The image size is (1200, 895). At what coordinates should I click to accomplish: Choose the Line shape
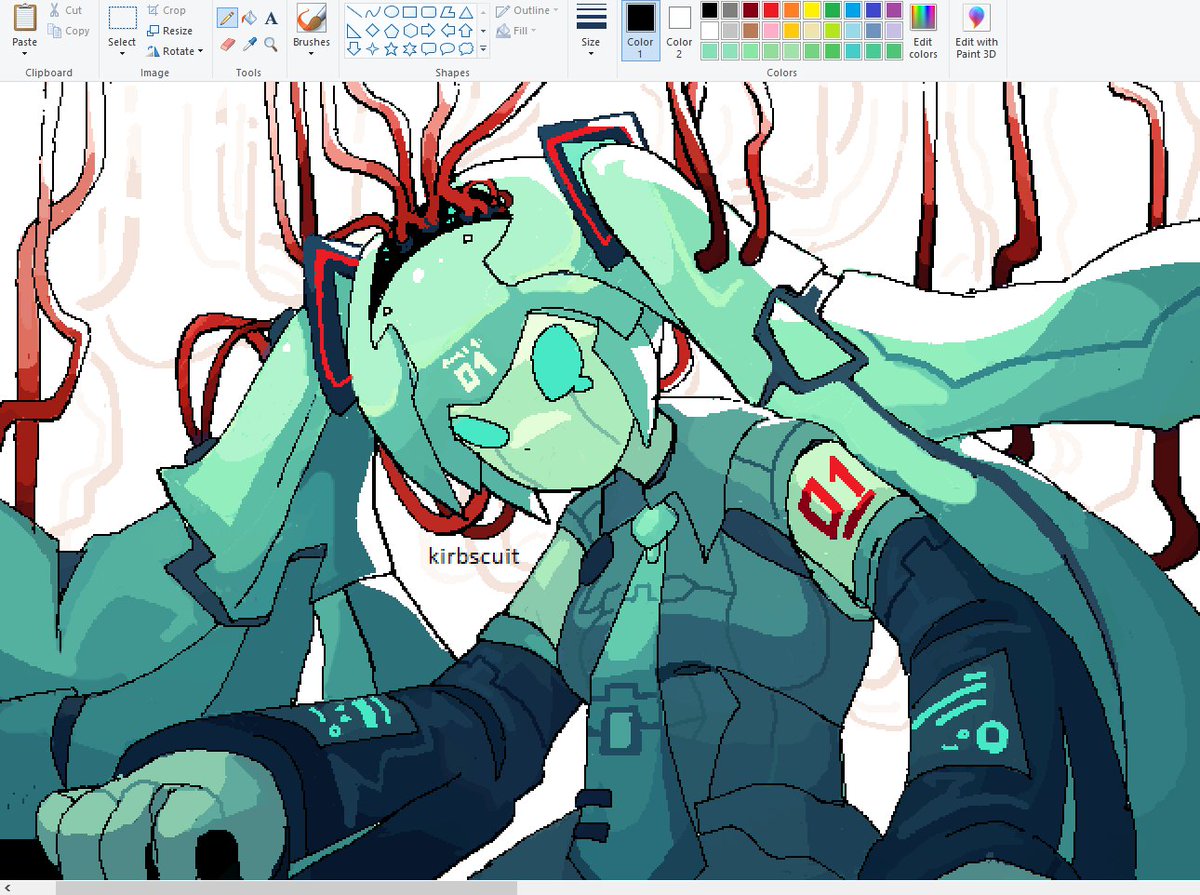(x=354, y=12)
